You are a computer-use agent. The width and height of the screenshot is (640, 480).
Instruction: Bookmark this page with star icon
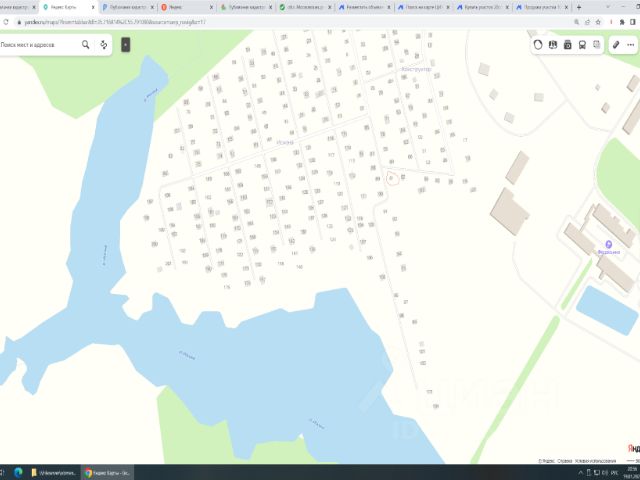click(598, 22)
